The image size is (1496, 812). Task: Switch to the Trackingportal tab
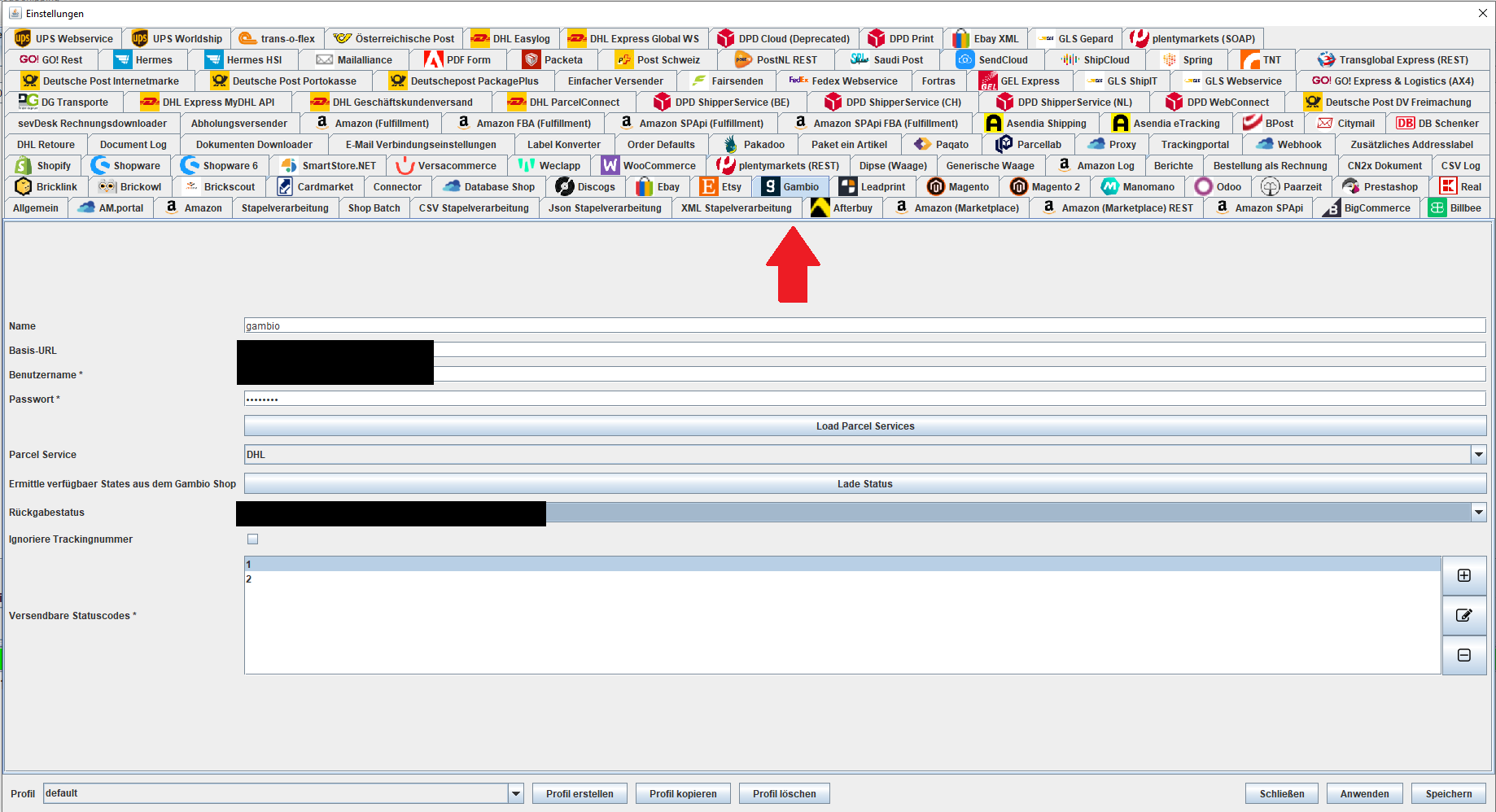click(1195, 144)
